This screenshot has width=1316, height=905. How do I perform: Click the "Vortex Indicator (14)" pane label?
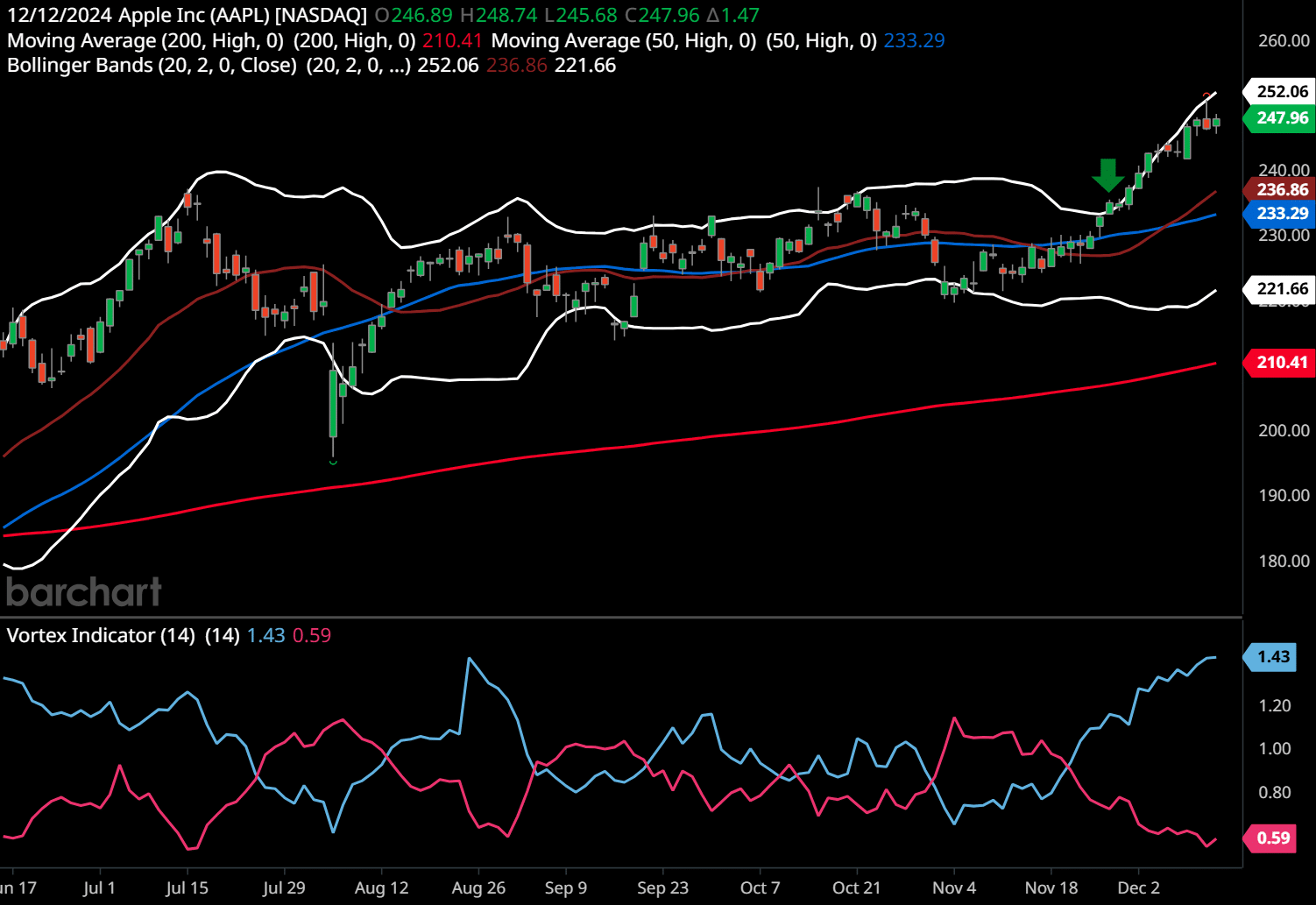(101, 635)
